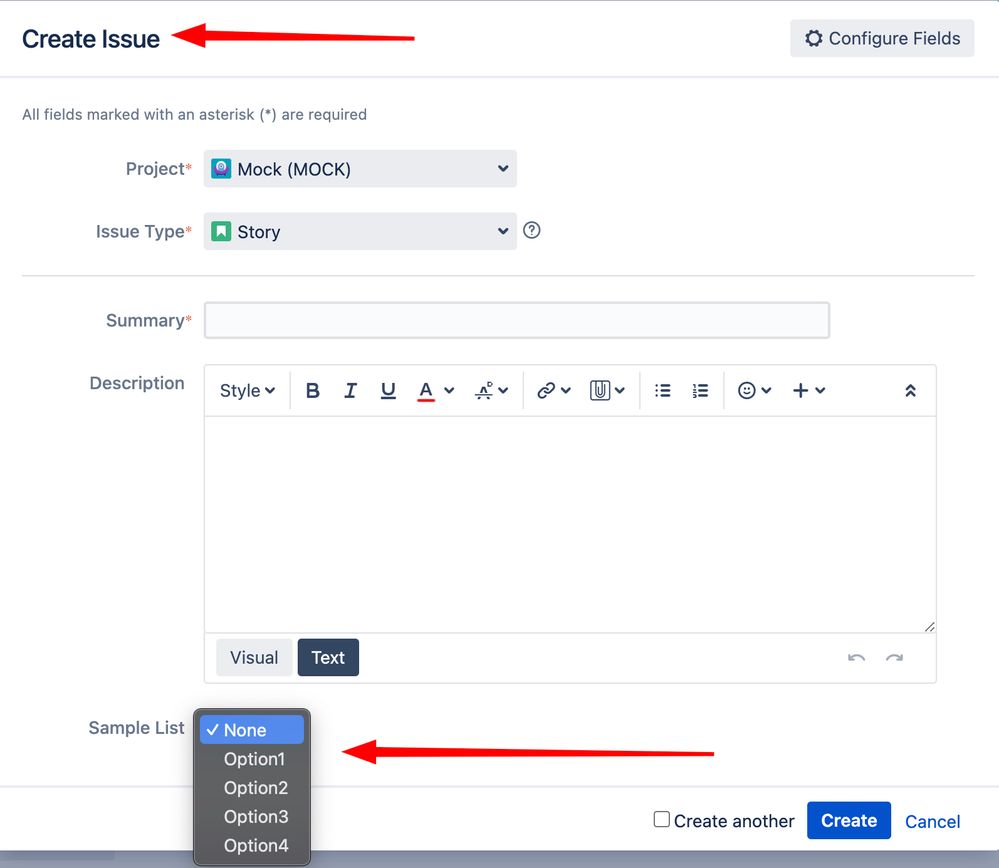The width and height of the screenshot is (999, 868).
Task: Click the Create button
Action: tap(849, 820)
